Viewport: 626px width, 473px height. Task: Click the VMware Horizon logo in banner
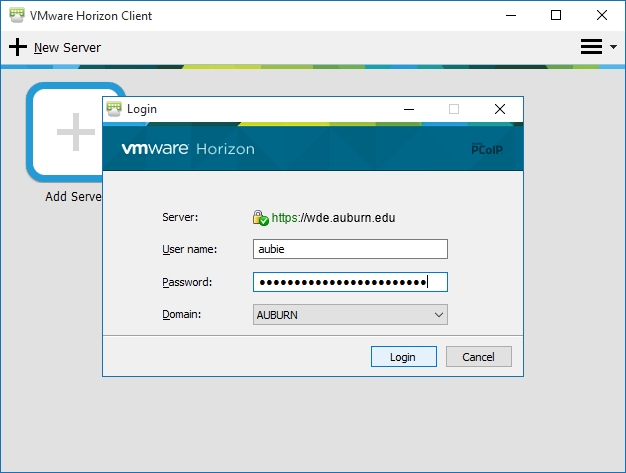pos(188,149)
